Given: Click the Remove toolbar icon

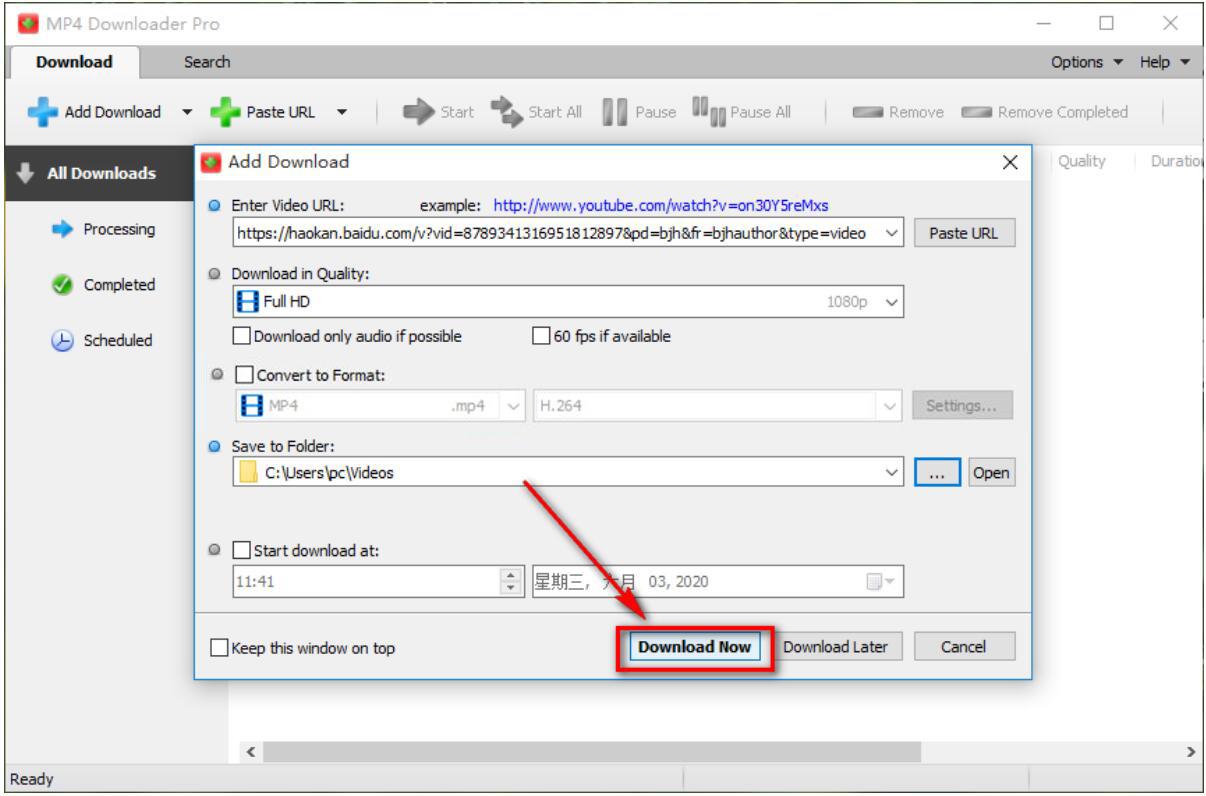Looking at the screenshot, I should [867, 112].
